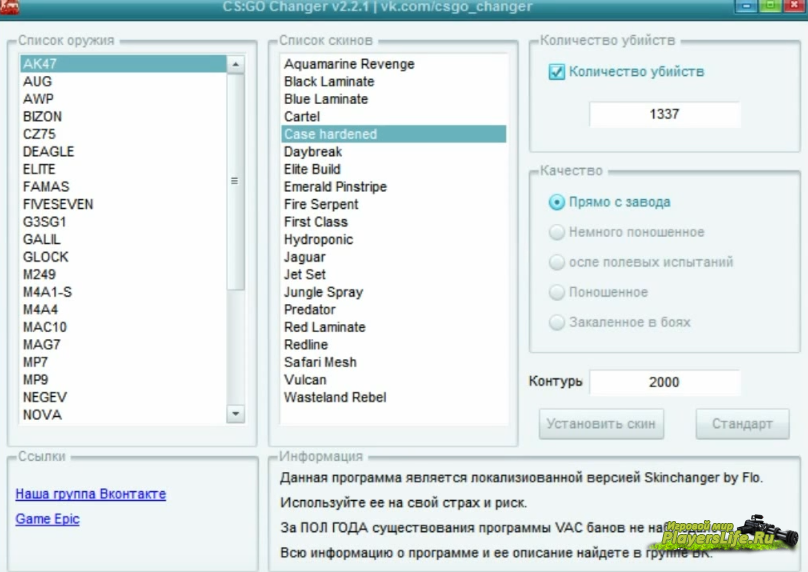Select M249 in the weapon list
Viewport: 808px width, 572px height.
123,274
